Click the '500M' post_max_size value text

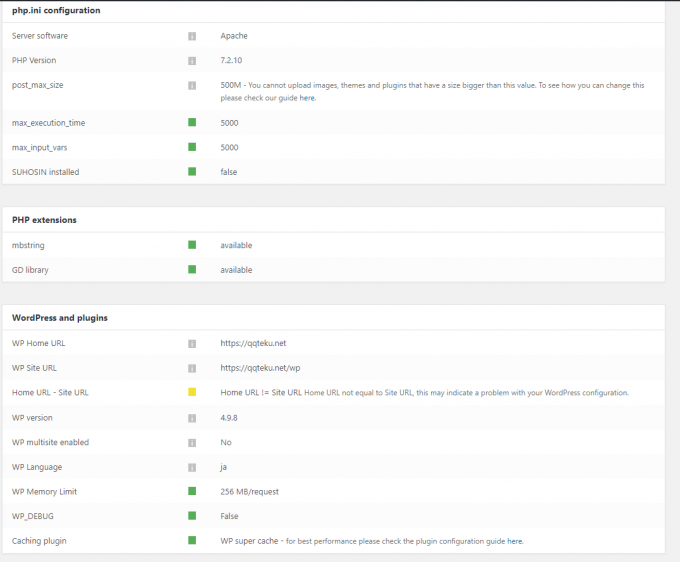pos(231,85)
